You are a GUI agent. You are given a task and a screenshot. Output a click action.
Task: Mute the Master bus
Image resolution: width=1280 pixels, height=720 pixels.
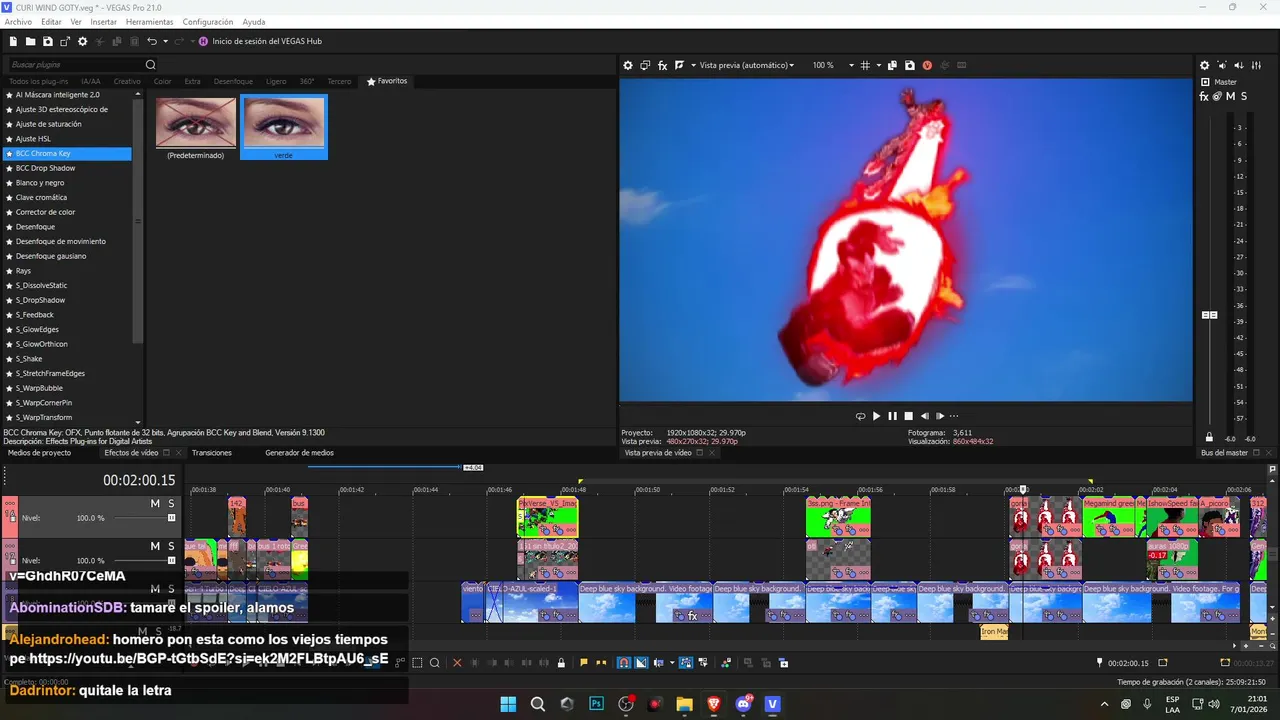tap(1230, 96)
